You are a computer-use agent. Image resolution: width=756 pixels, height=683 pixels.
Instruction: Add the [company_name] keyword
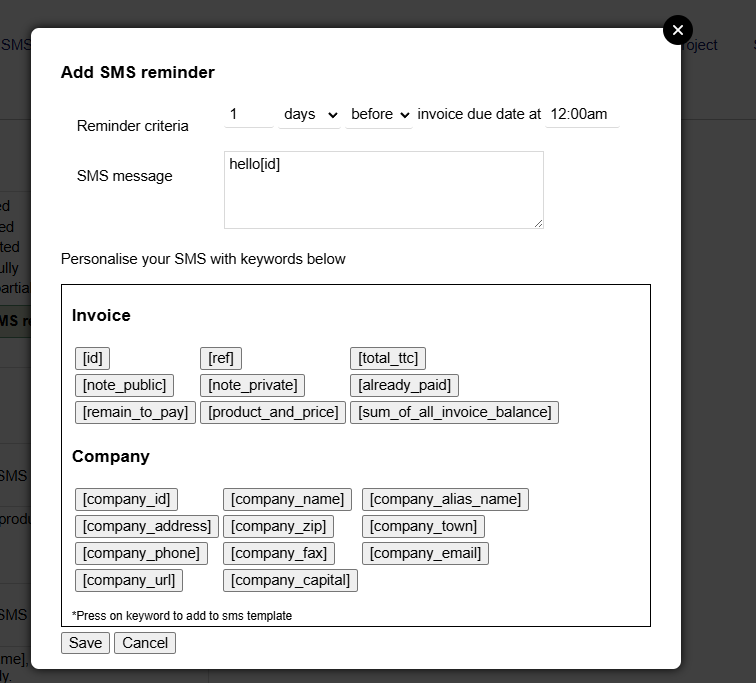point(287,499)
